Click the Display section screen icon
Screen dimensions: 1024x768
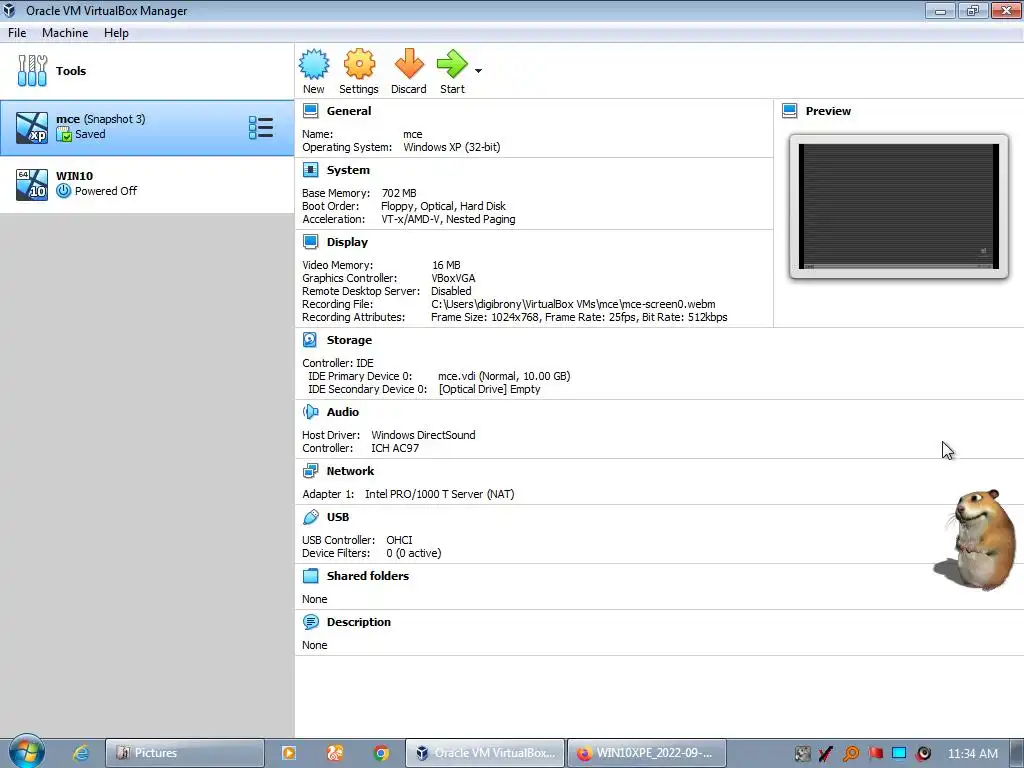click(310, 242)
